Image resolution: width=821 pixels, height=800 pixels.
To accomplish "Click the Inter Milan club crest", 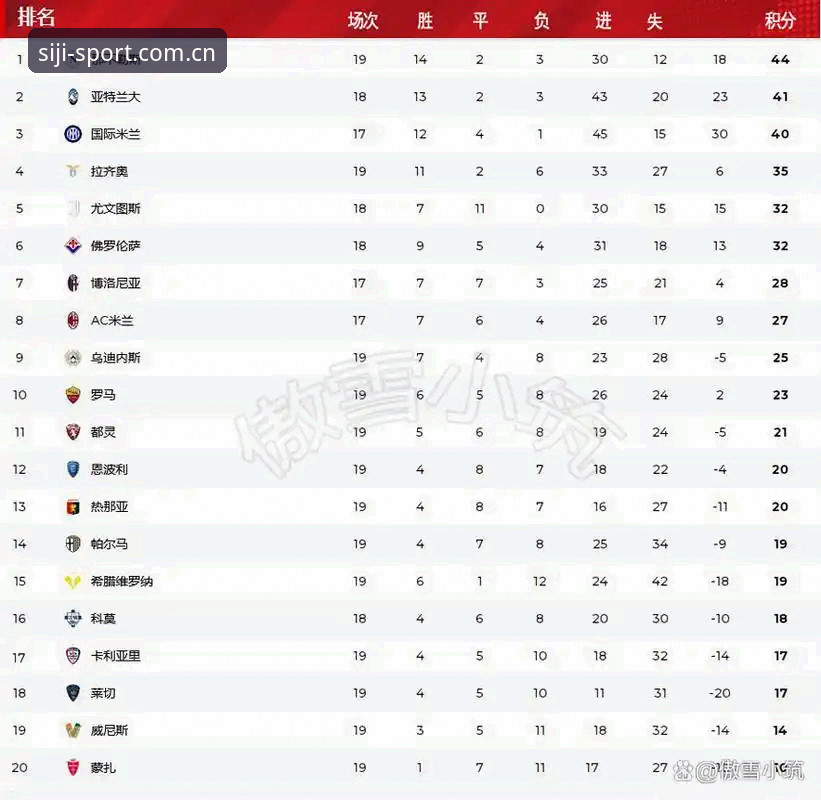I will pos(73,134).
